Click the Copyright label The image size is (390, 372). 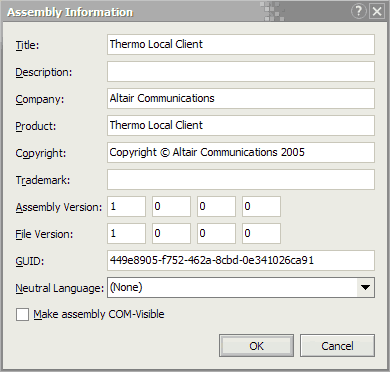click(x=41, y=153)
